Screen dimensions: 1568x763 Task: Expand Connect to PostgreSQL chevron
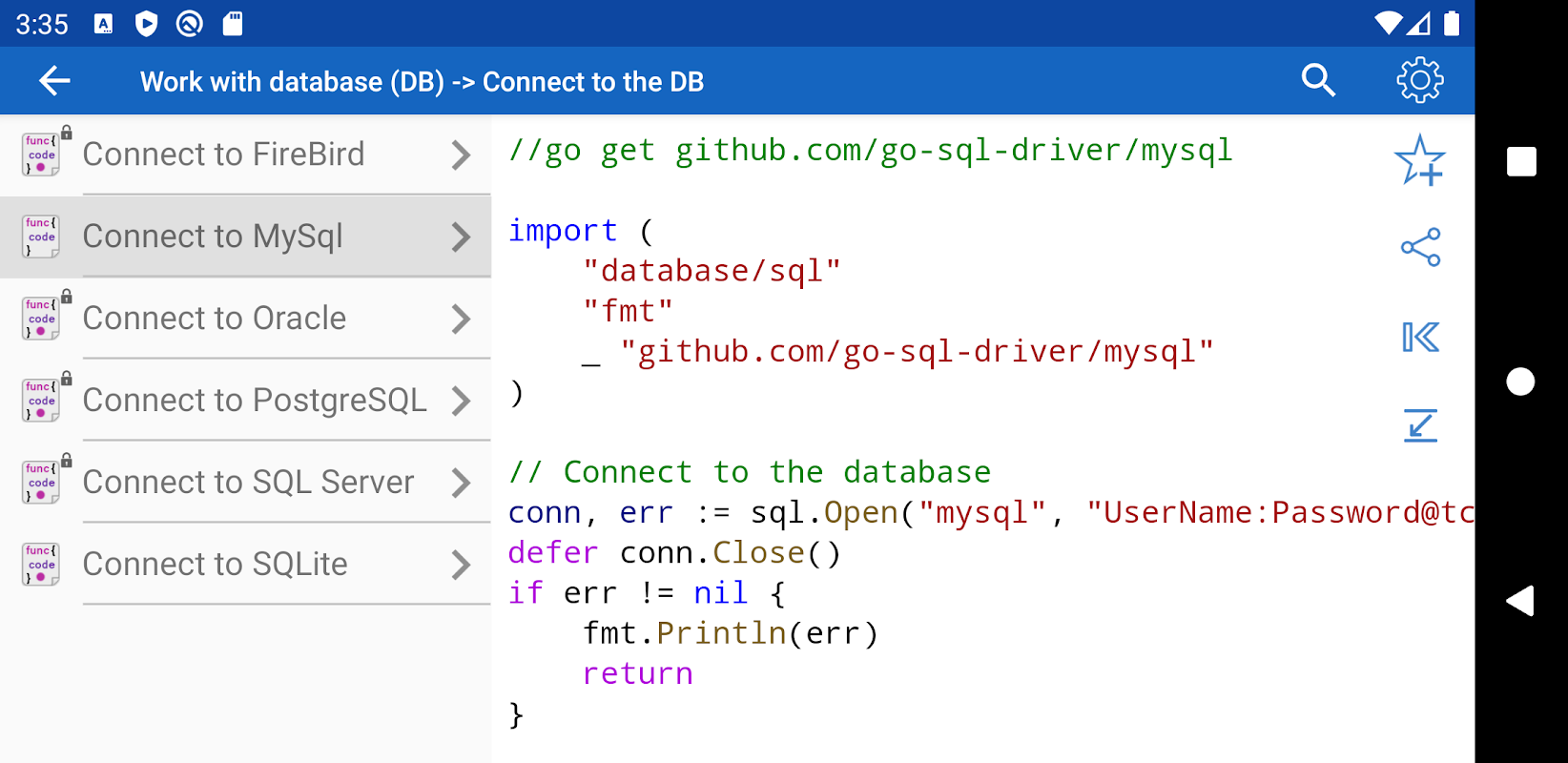tap(461, 401)
